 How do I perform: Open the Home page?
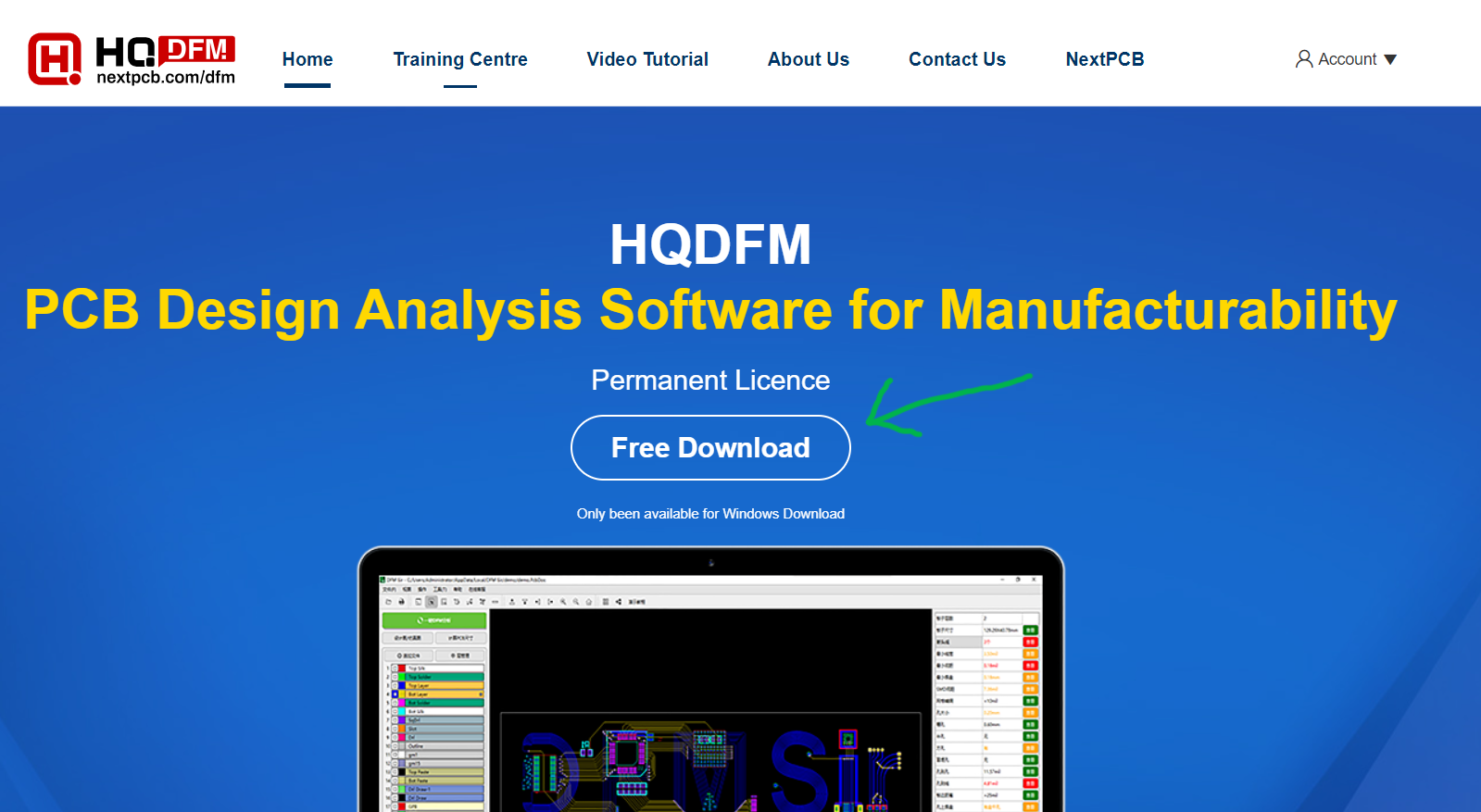coord(307,59)
